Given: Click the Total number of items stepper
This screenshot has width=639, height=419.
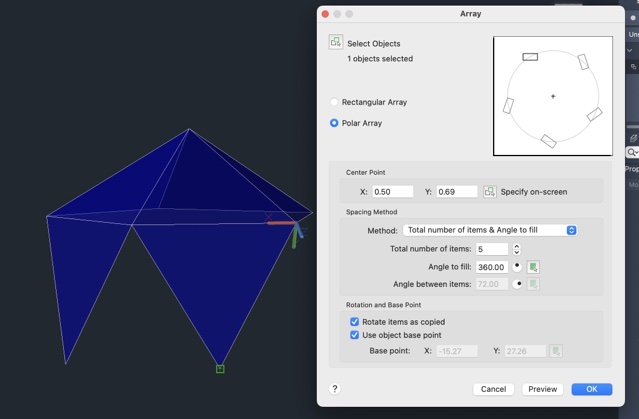Looking at the screenshot, I should coord(517,249).
